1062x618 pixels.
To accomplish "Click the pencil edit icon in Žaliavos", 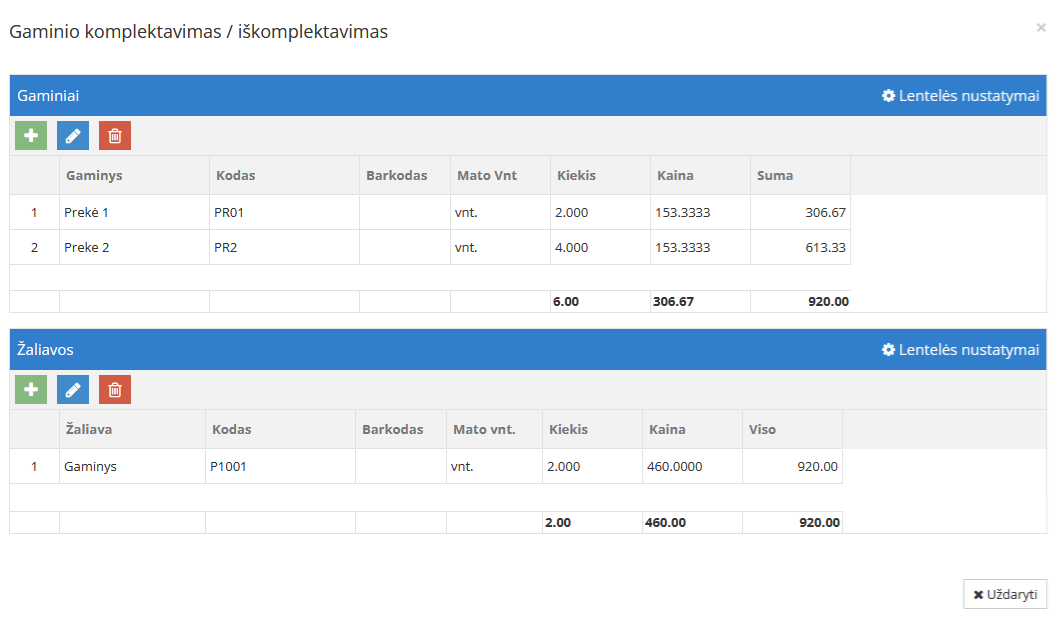I will [x=73, y=390].
